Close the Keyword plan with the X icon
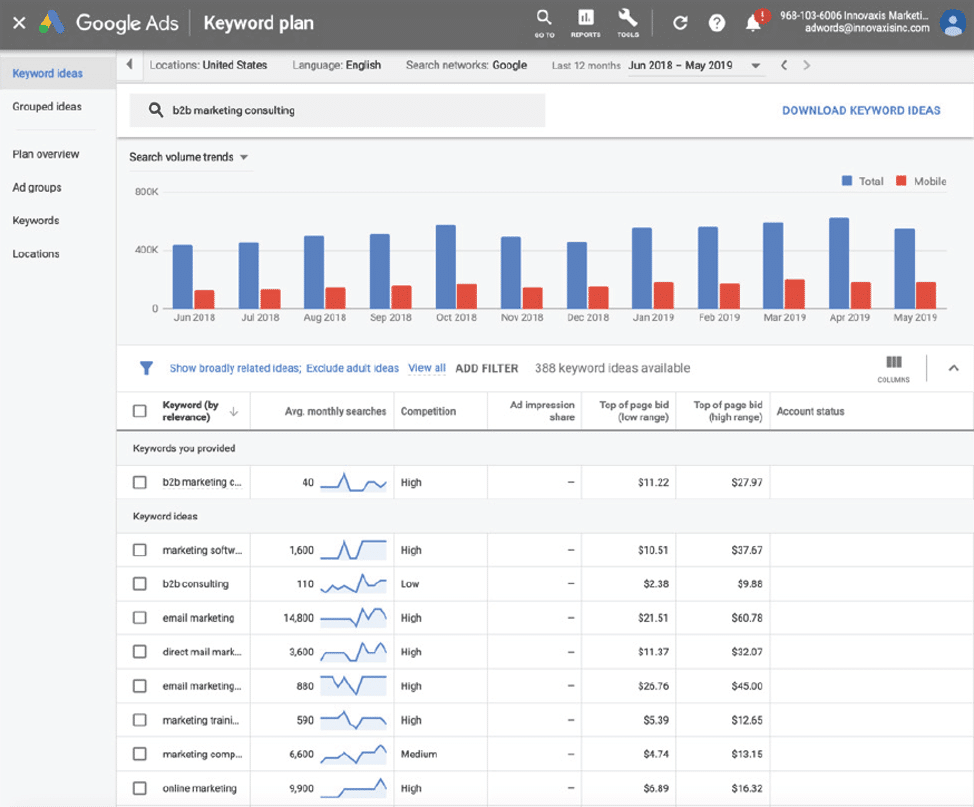 [x=19, y=23]
